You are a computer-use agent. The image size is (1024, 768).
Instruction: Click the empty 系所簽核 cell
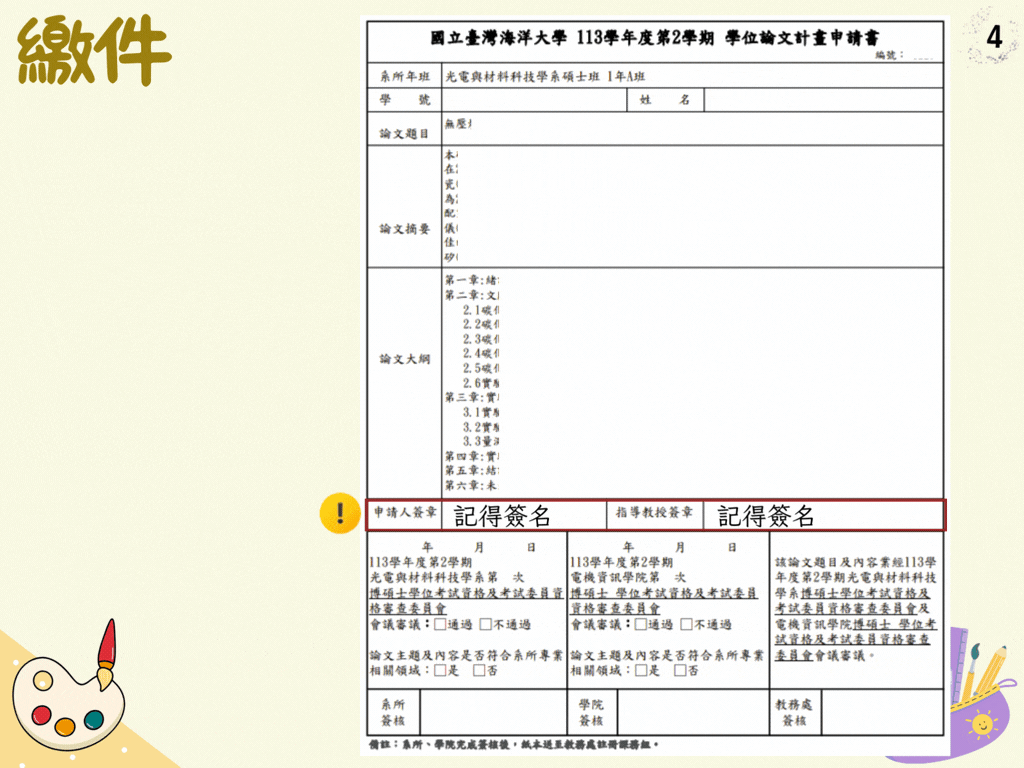pos(490,713)
